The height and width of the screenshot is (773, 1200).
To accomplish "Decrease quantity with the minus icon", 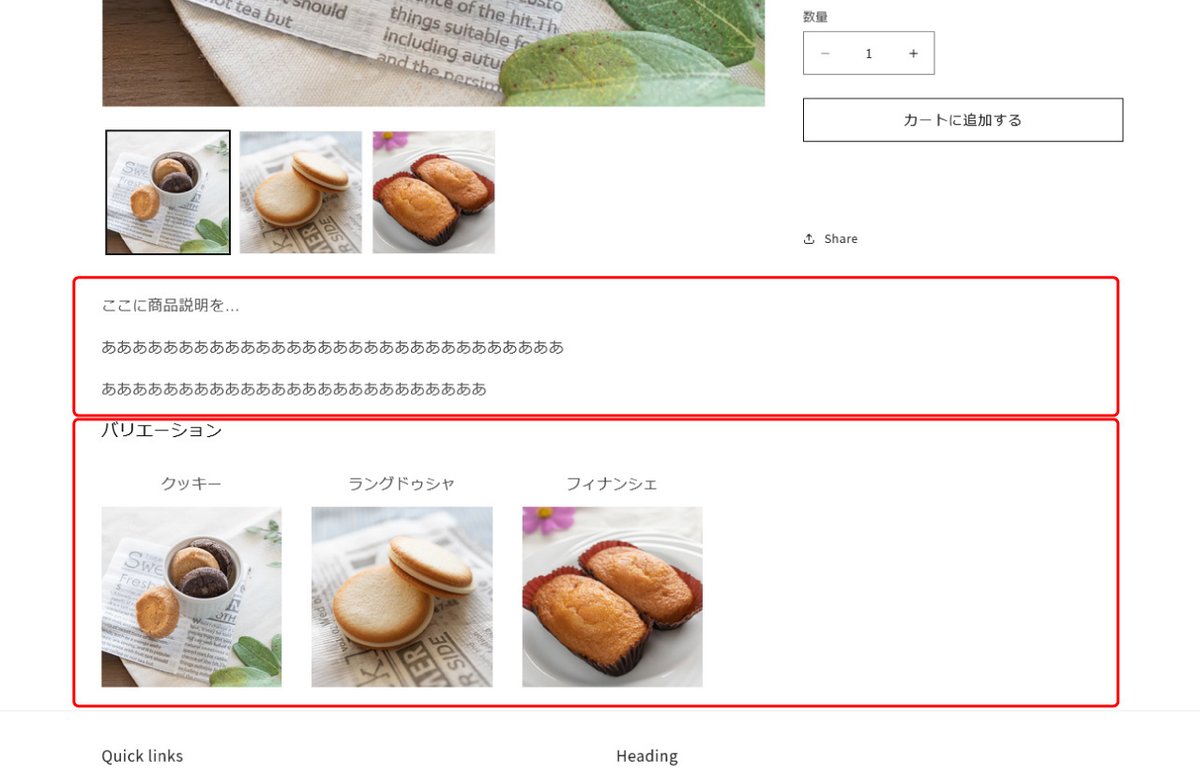I will click(825, 54).
